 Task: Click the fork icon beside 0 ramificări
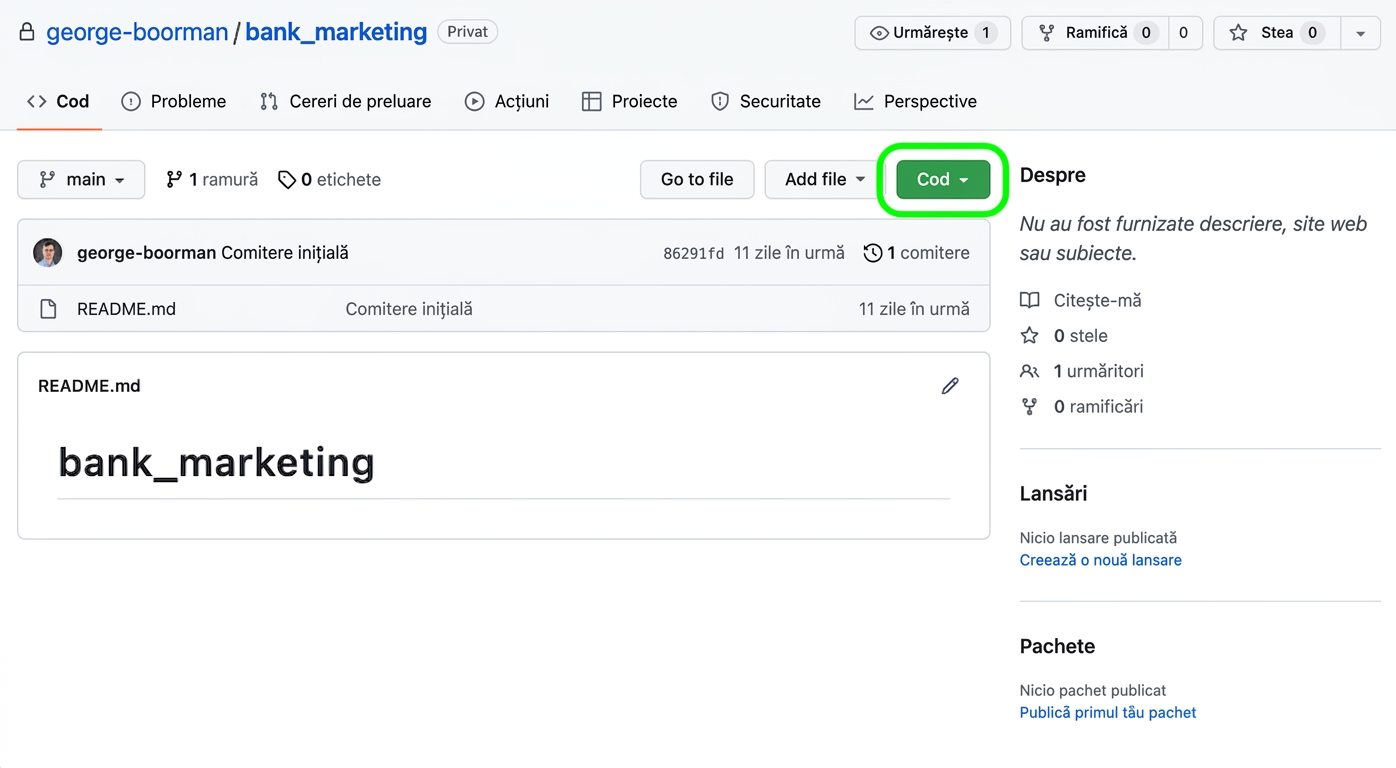[x=1029, y=407]
